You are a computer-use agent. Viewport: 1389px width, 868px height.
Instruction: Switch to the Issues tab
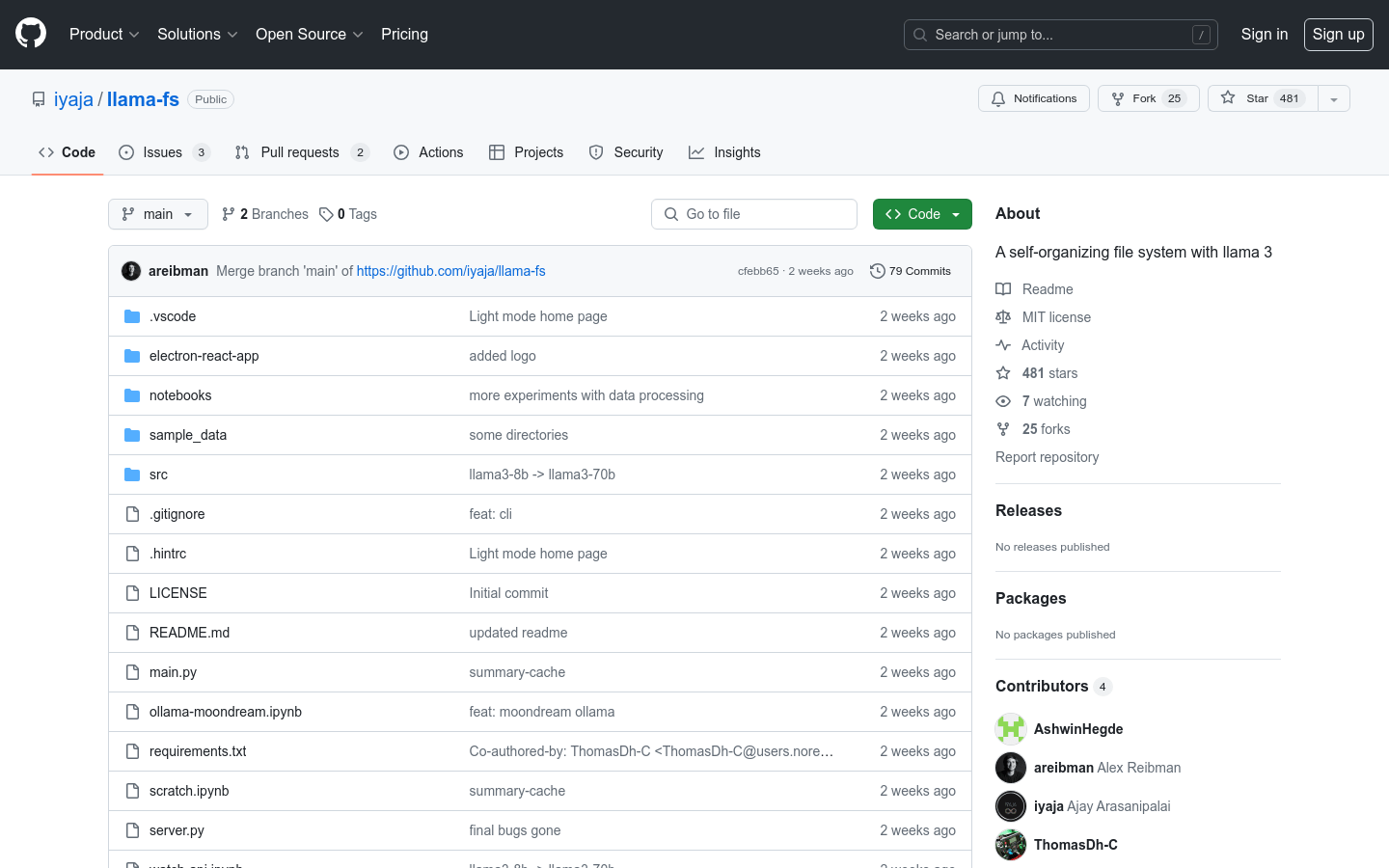click(164, 152)
